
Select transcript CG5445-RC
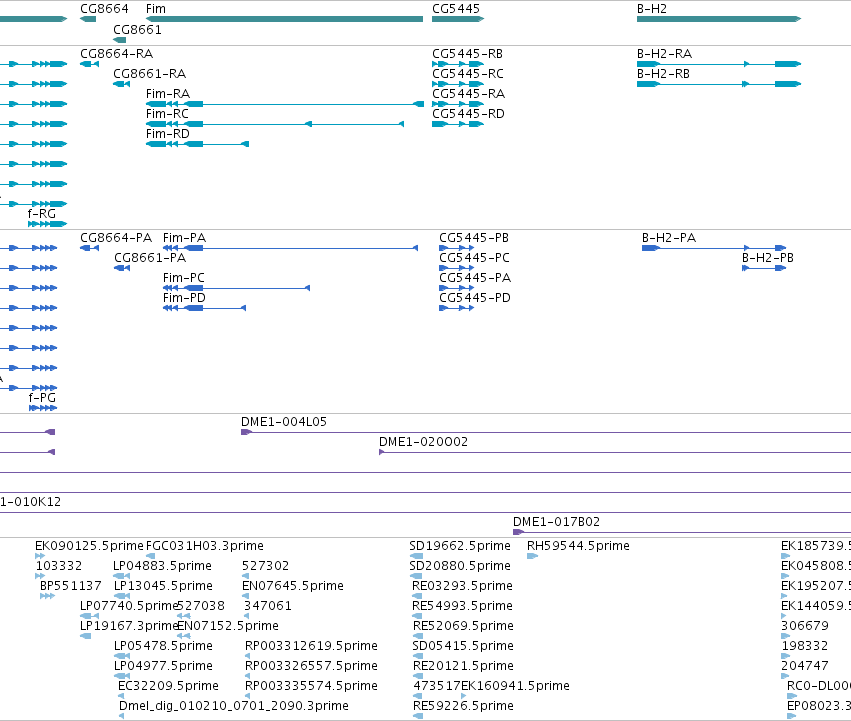click(x=468, y=74)
